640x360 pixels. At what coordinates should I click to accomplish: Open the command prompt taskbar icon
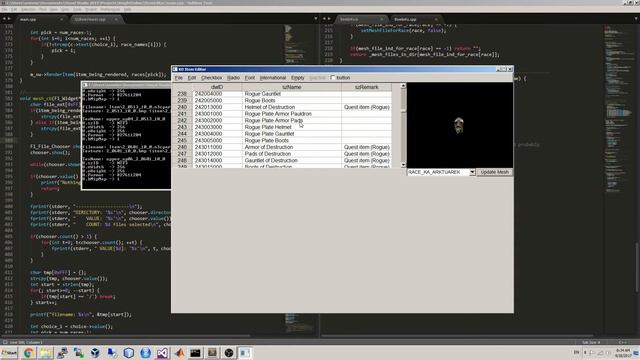[x=196, y=353]
